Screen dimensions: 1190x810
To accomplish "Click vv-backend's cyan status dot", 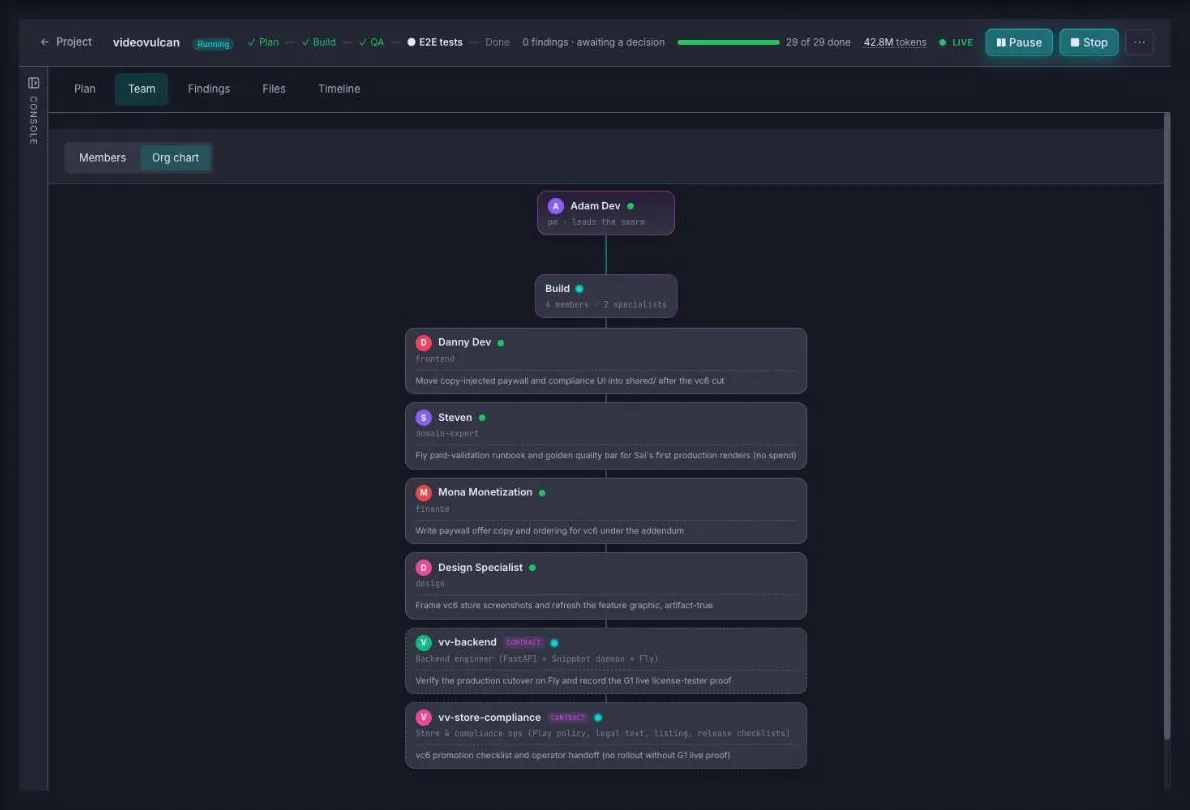I will point(554,643).
